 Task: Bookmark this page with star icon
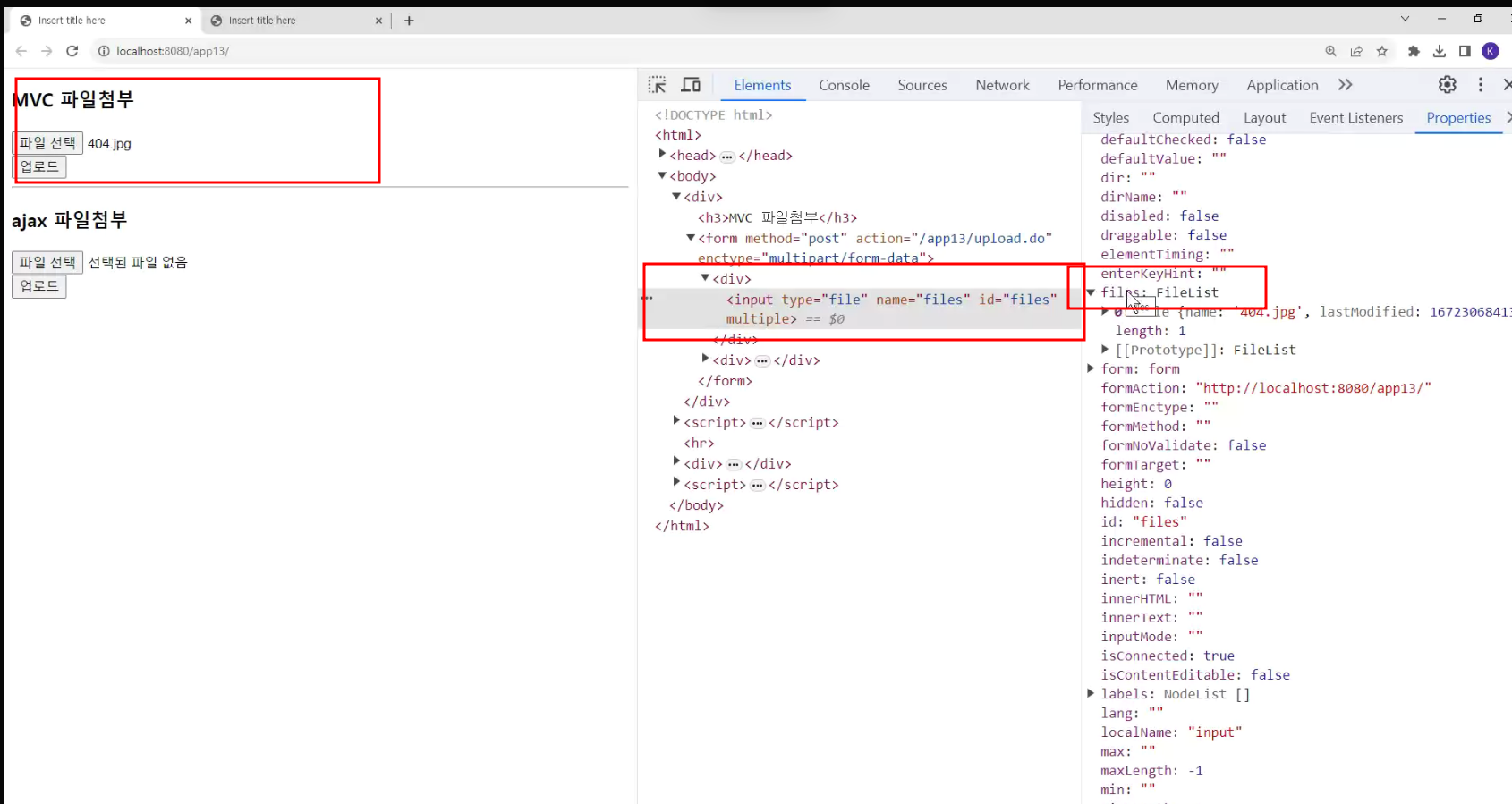click(x=1382, y=51)
